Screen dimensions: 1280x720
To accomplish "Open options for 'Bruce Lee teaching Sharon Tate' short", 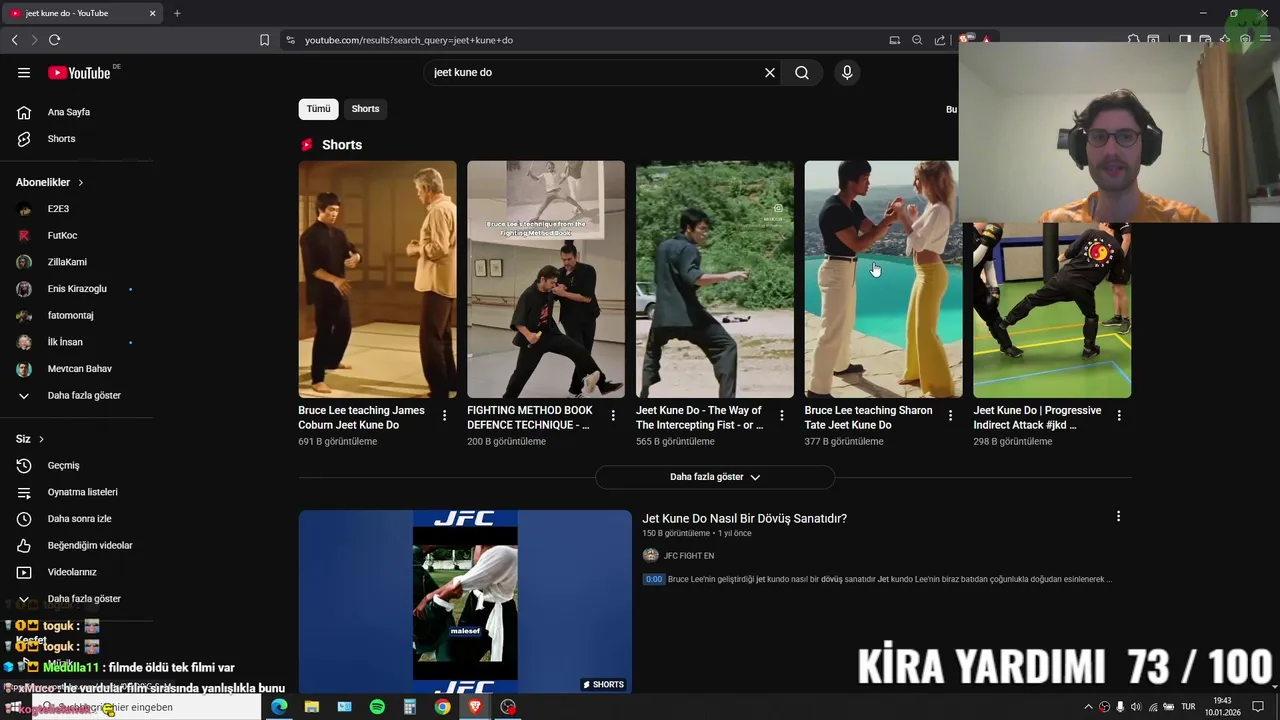I will [x=950, y=416].
